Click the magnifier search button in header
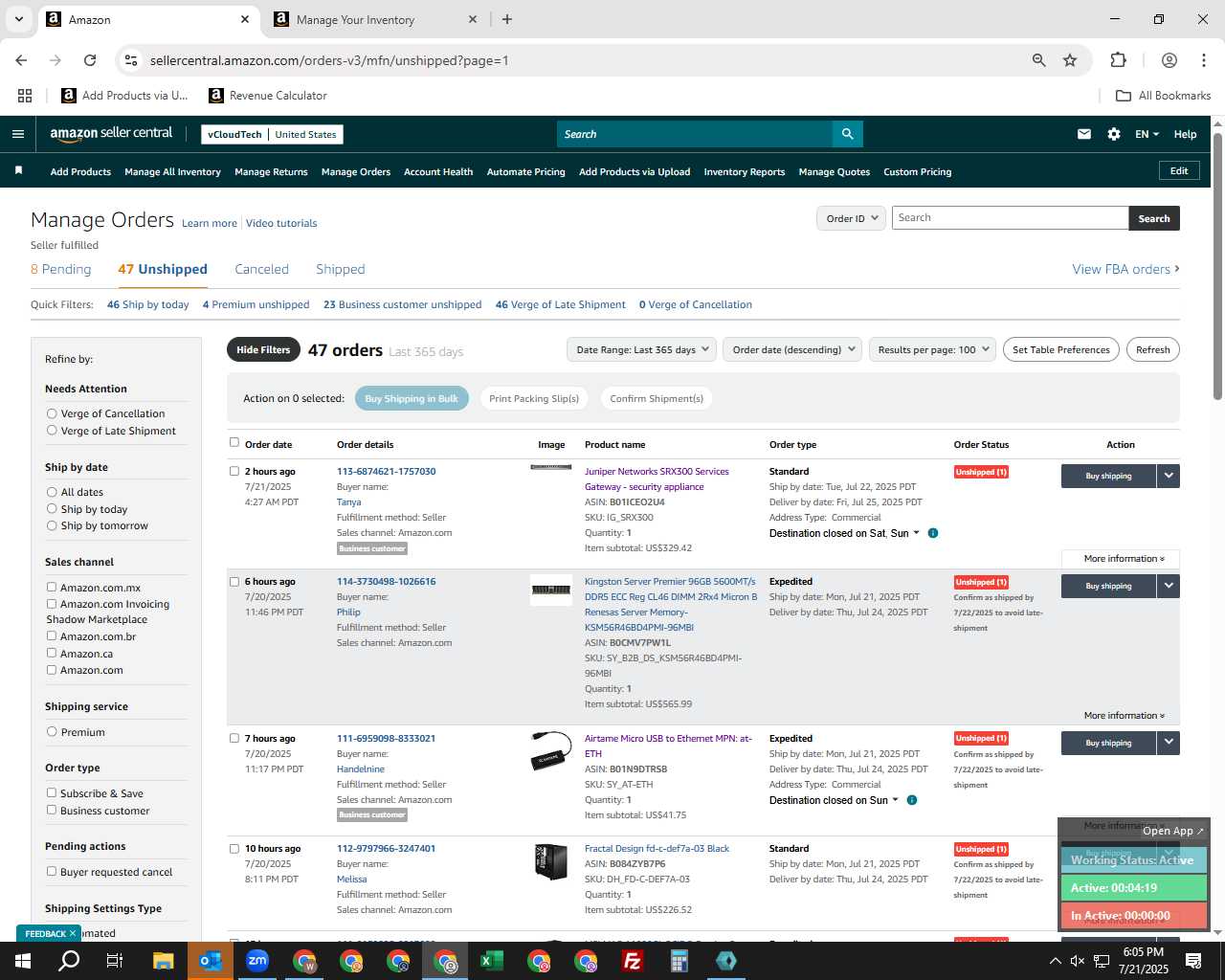 847,134
